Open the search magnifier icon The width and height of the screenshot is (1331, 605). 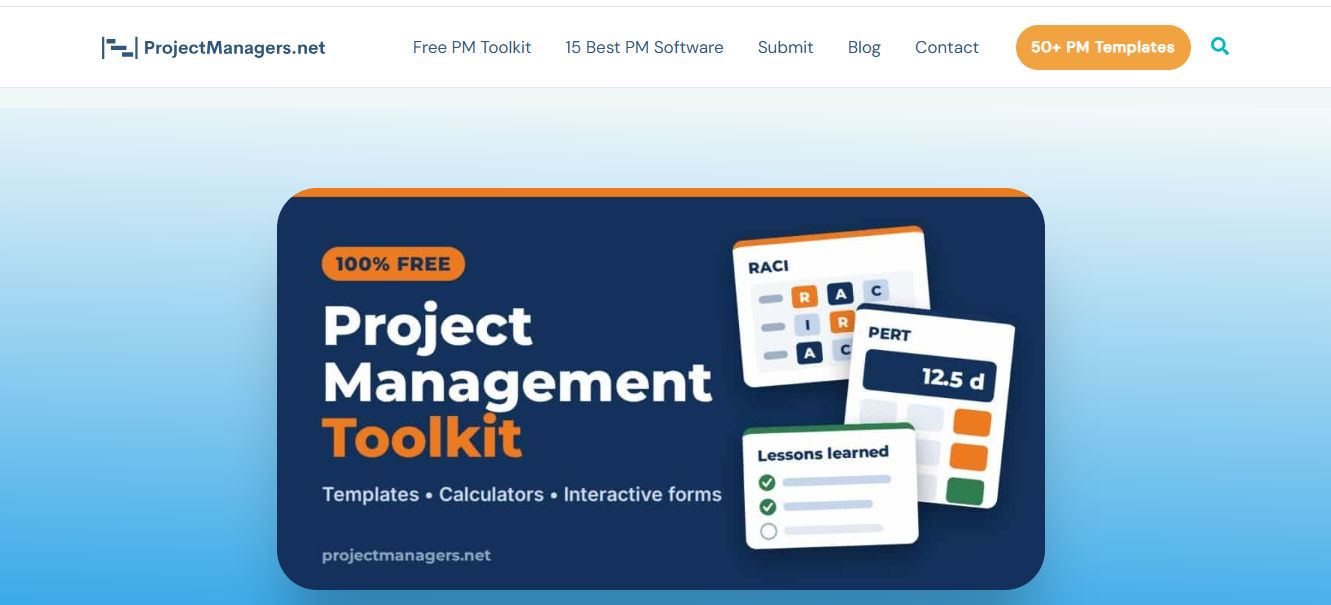point(1220,46)
